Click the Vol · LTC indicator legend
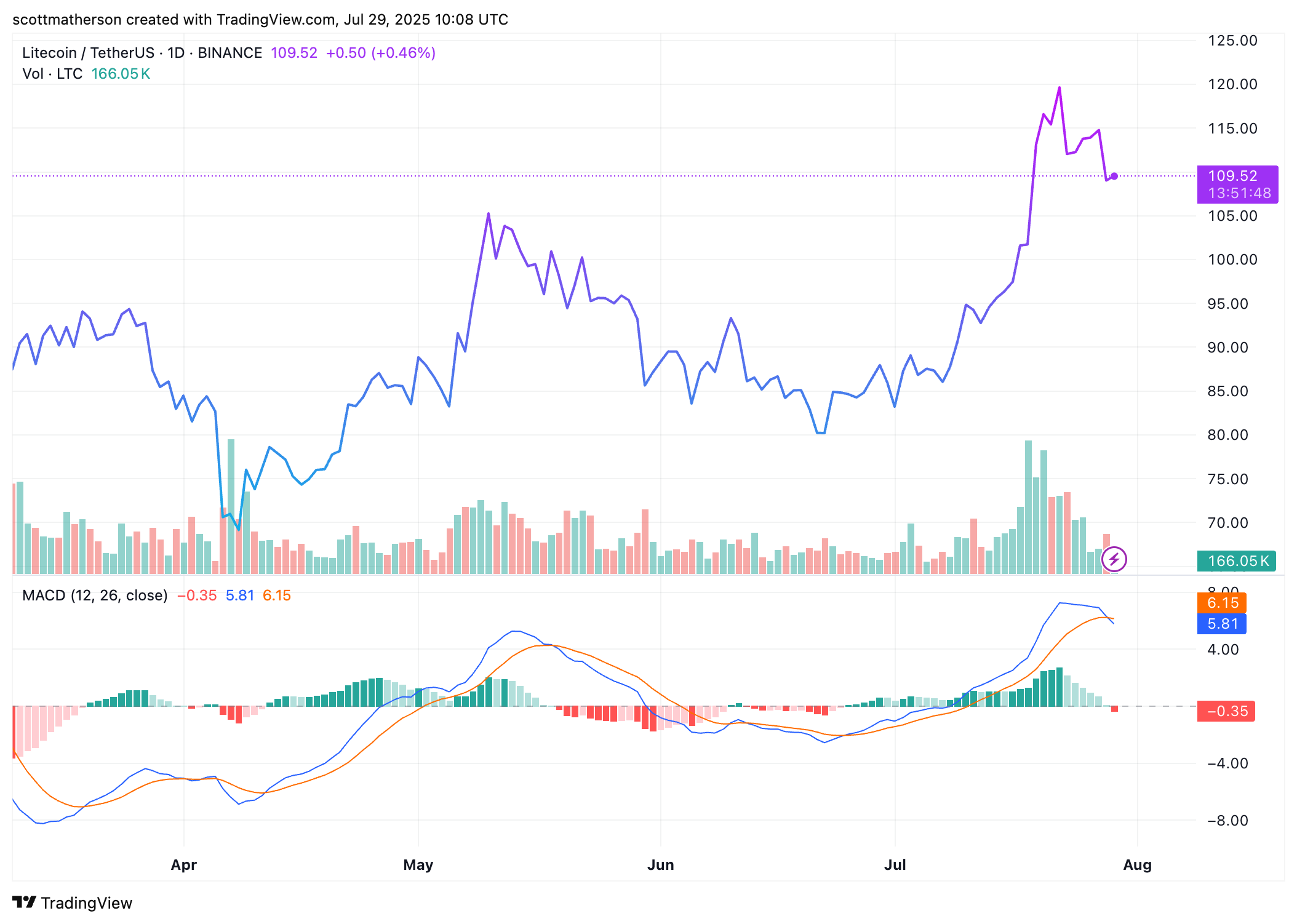The height and width of the screenshot is (924, 1297). click(x=52, y=74)
